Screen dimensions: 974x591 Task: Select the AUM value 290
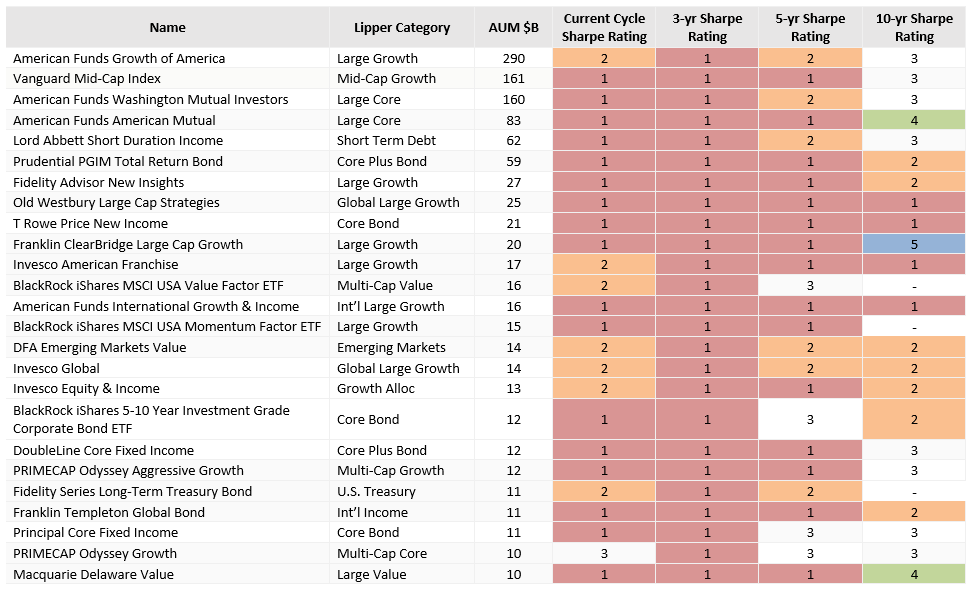point(513,58)
